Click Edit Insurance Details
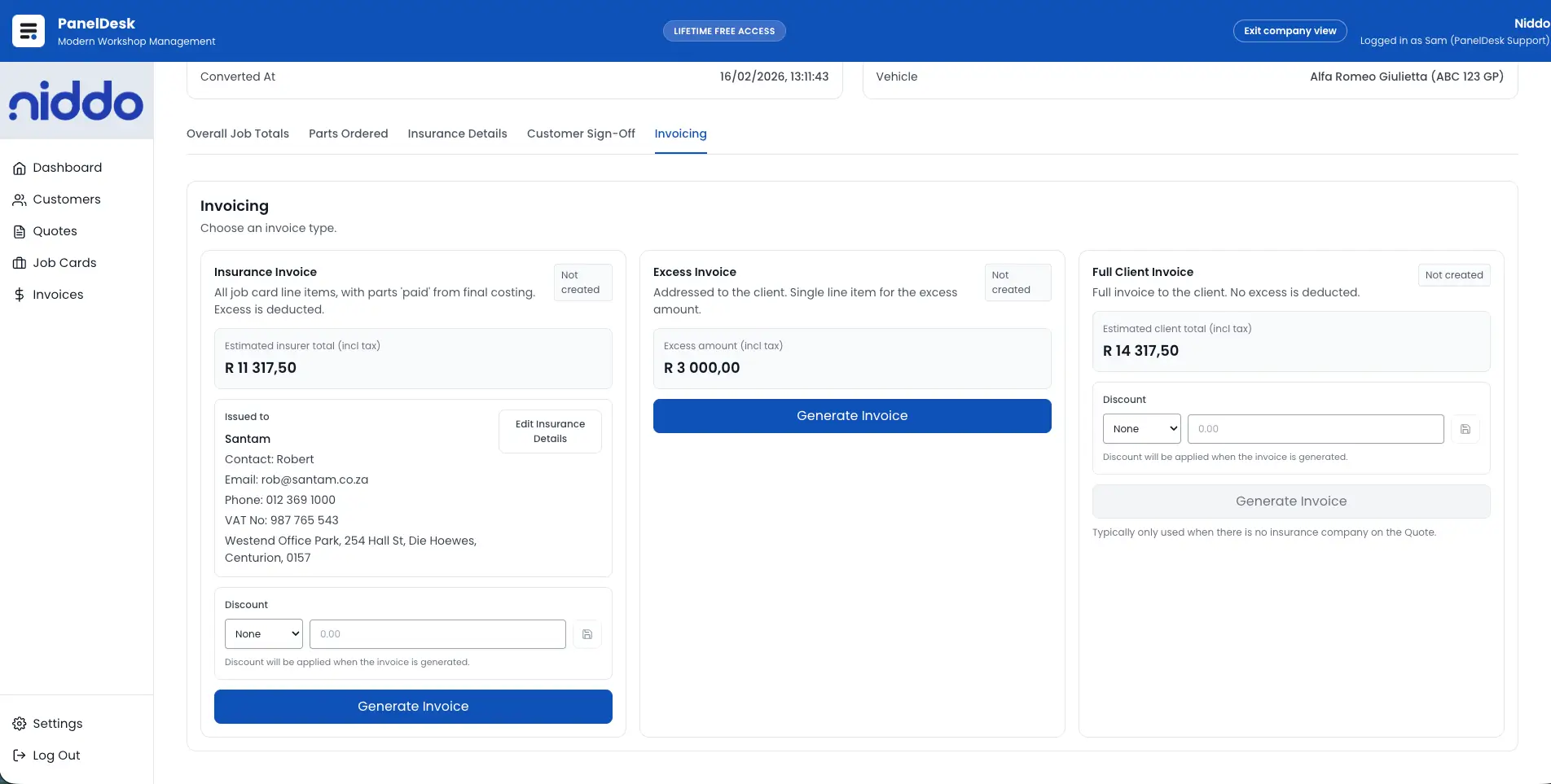This screenshot has width=1551, height=784. 550,431
